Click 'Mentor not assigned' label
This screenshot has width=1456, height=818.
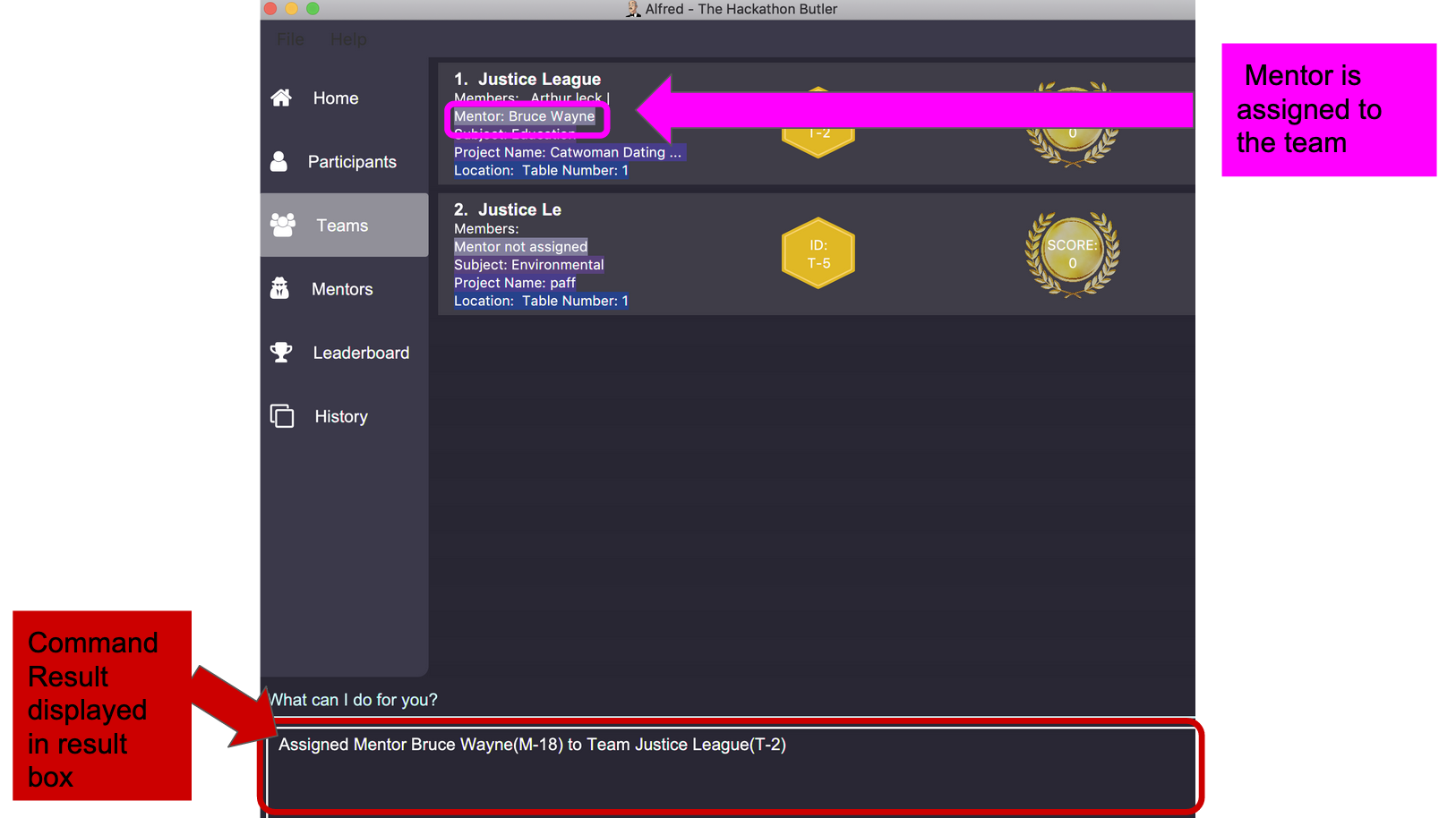point(520,247)
